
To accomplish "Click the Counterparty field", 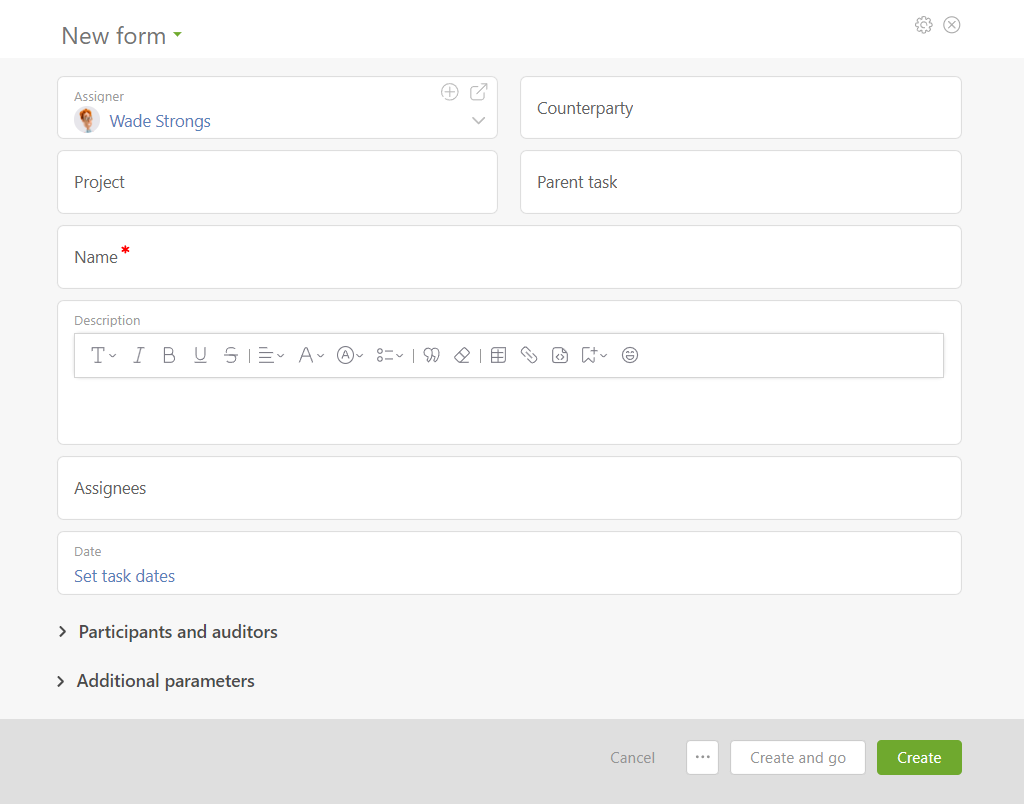I will coord(741,108).
